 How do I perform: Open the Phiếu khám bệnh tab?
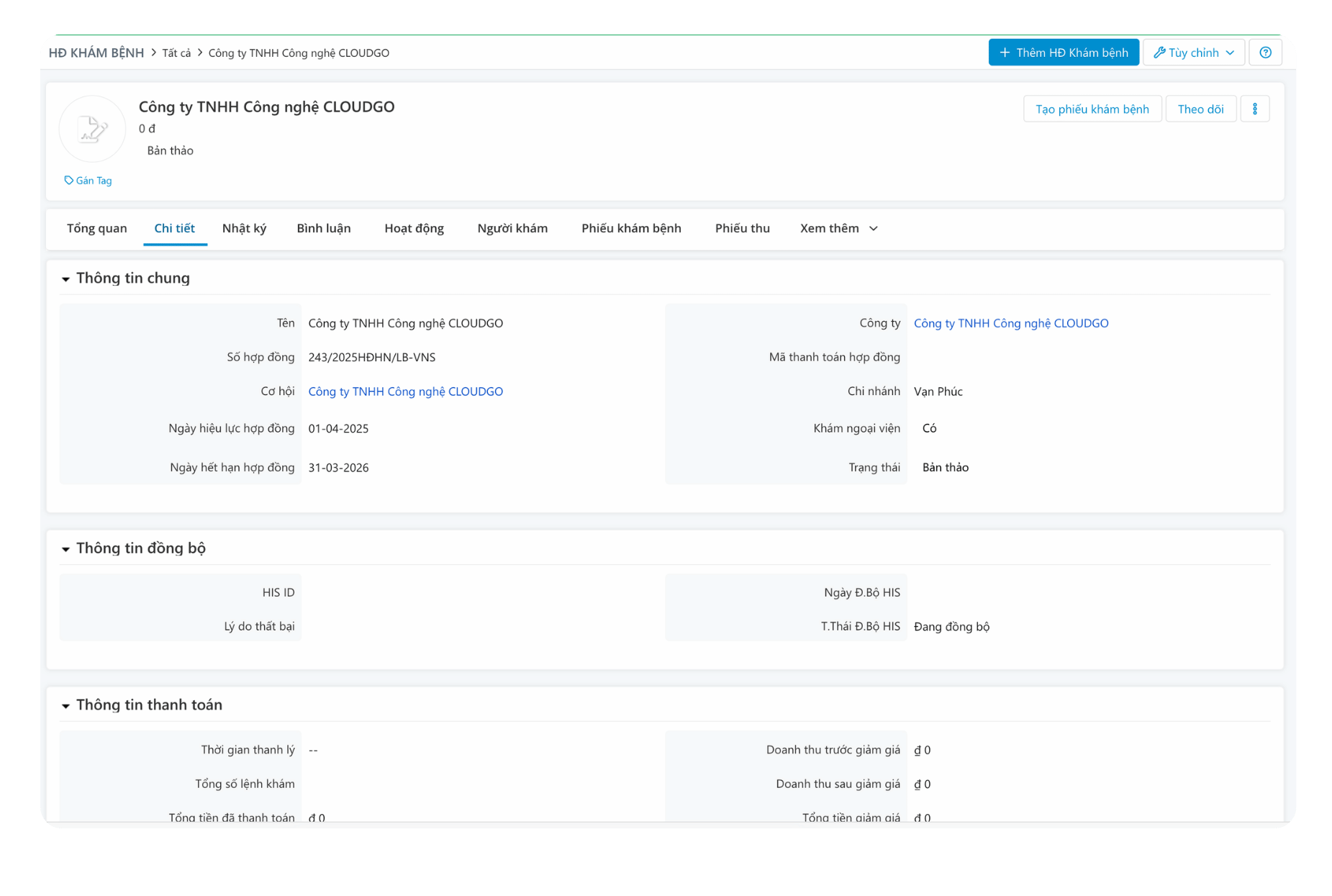pyautogui.click(x=631, y=228)
